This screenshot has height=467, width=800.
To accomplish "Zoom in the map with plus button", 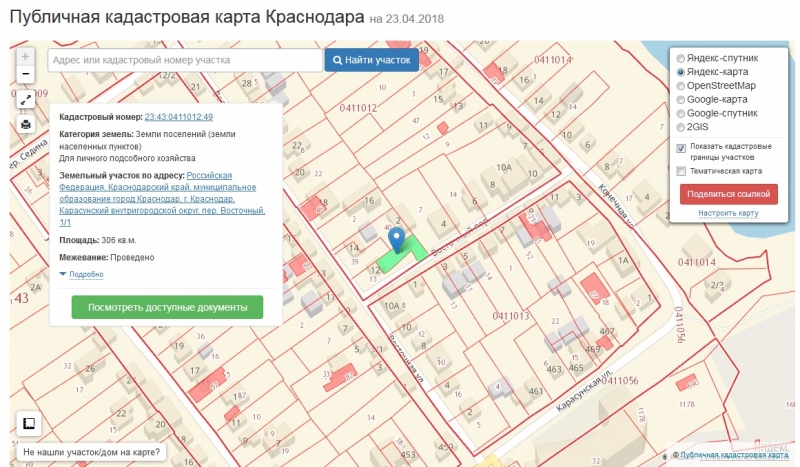I will pos(25,57).
